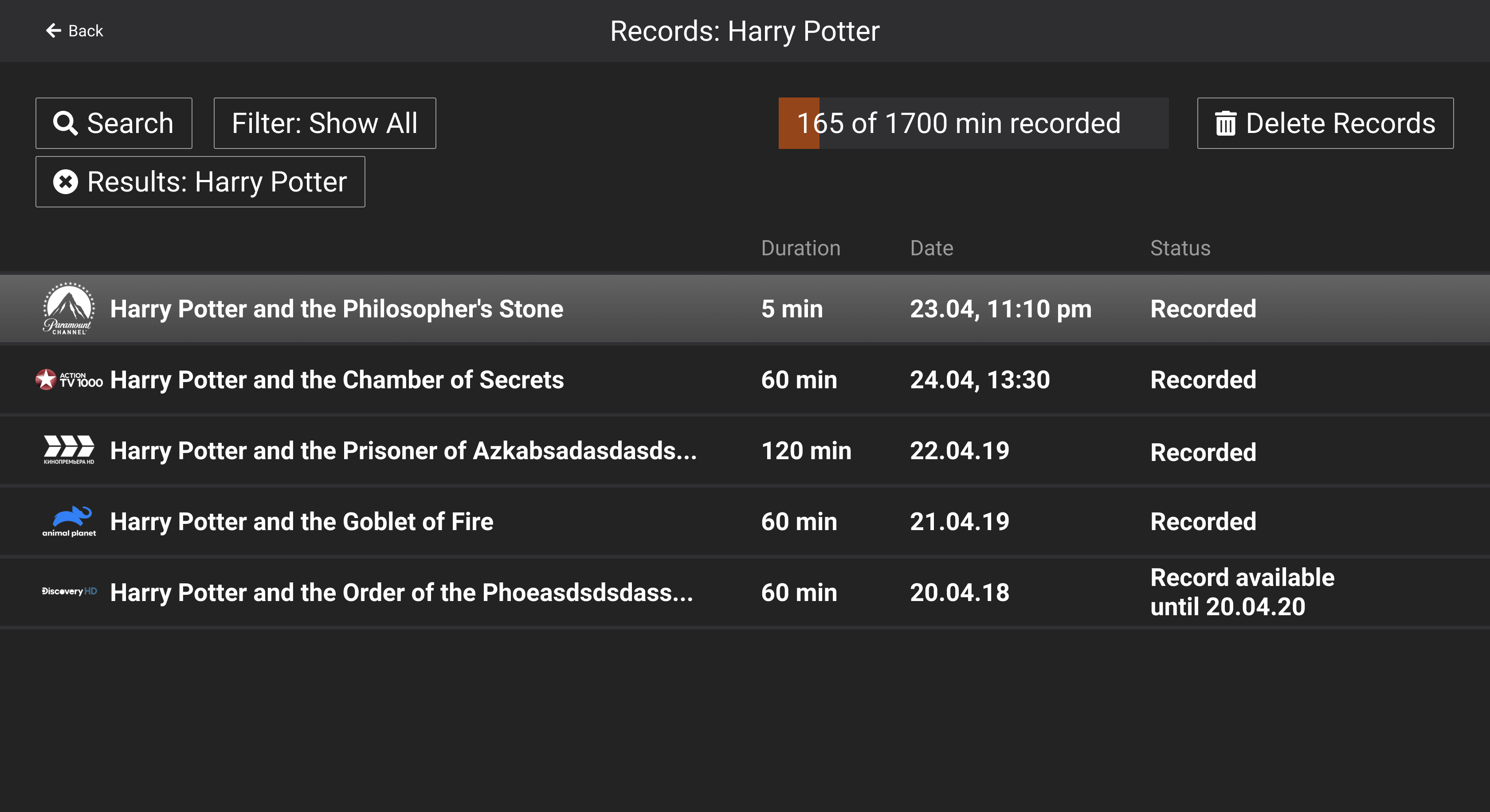Click the Animal Planet channel logo
The image size is (1490, 812).
(69, 521)
